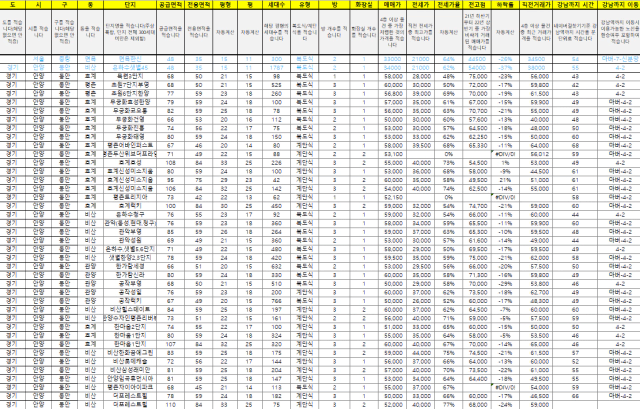Select the 호계럭키 complex cell
640x409 pixels.
[130, 206]
